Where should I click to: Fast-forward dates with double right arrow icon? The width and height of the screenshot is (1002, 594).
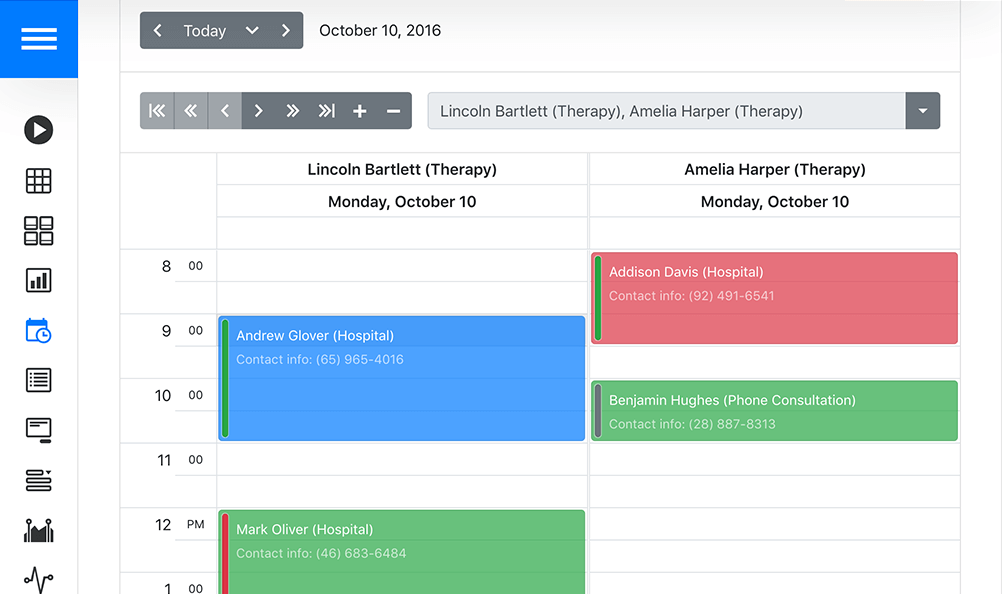pyautogui.click(x=292, y=110)
